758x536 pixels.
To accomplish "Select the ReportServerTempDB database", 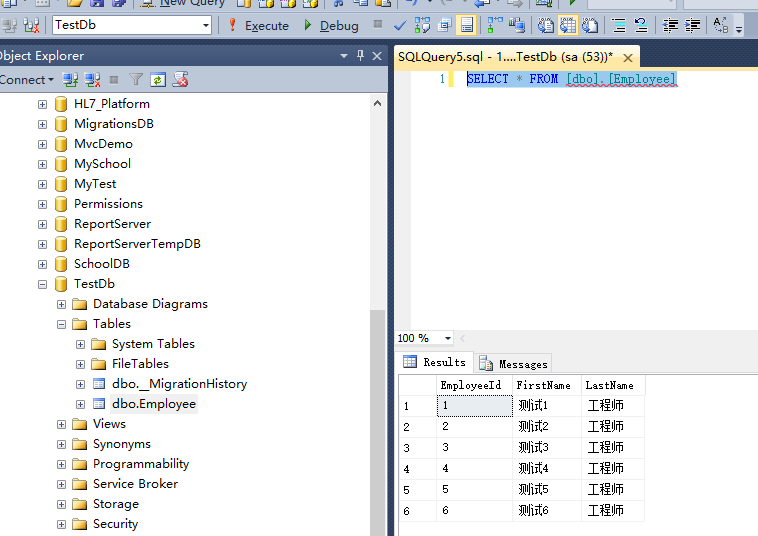I will (x=137, y=244).
